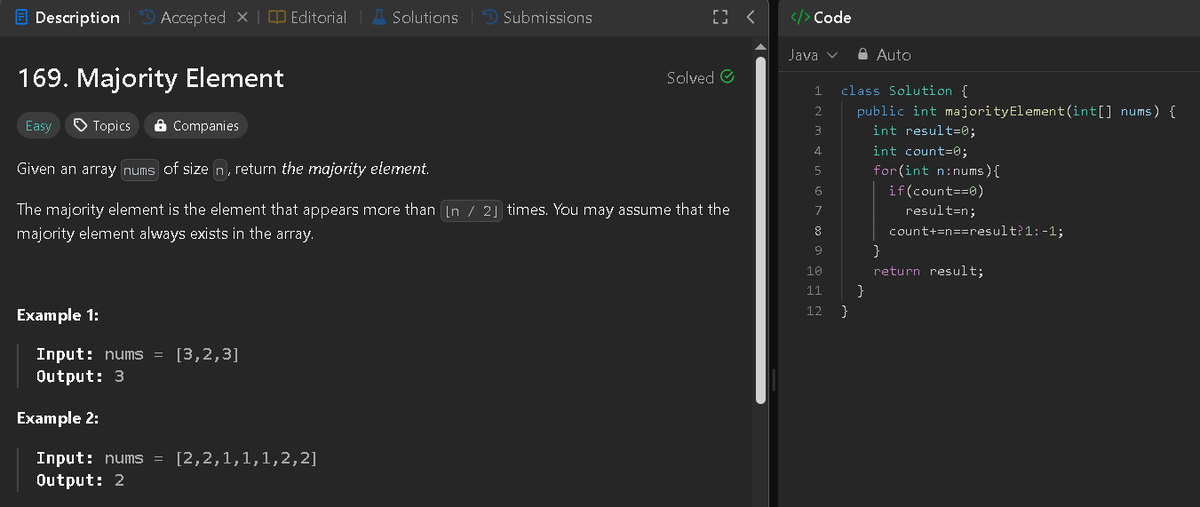Click code line 'return result;'
The width and height of the screenshot is (1200, 507).
[x=929, y=271]
